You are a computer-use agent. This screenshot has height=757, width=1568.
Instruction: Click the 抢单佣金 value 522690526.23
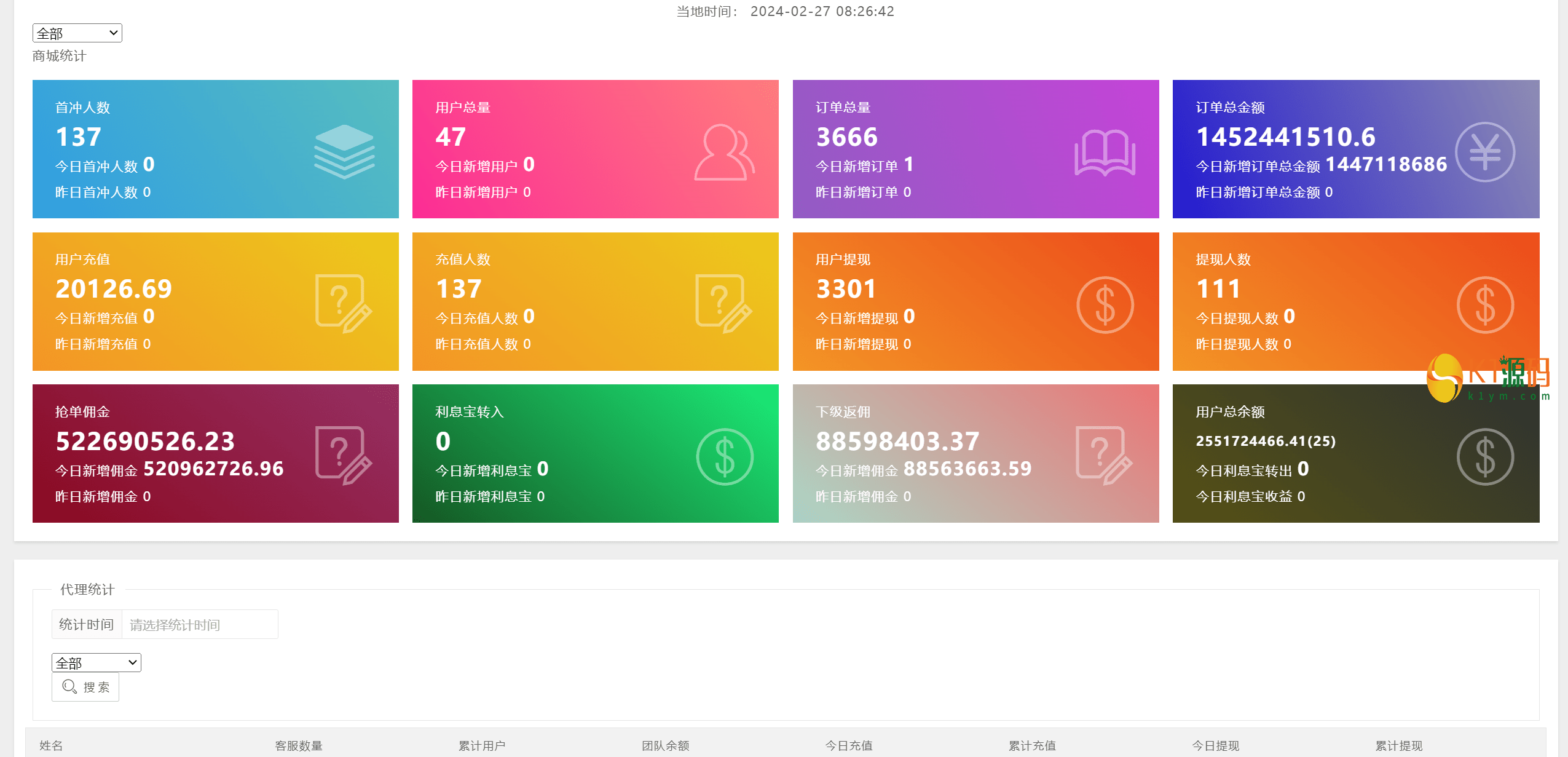145,441
